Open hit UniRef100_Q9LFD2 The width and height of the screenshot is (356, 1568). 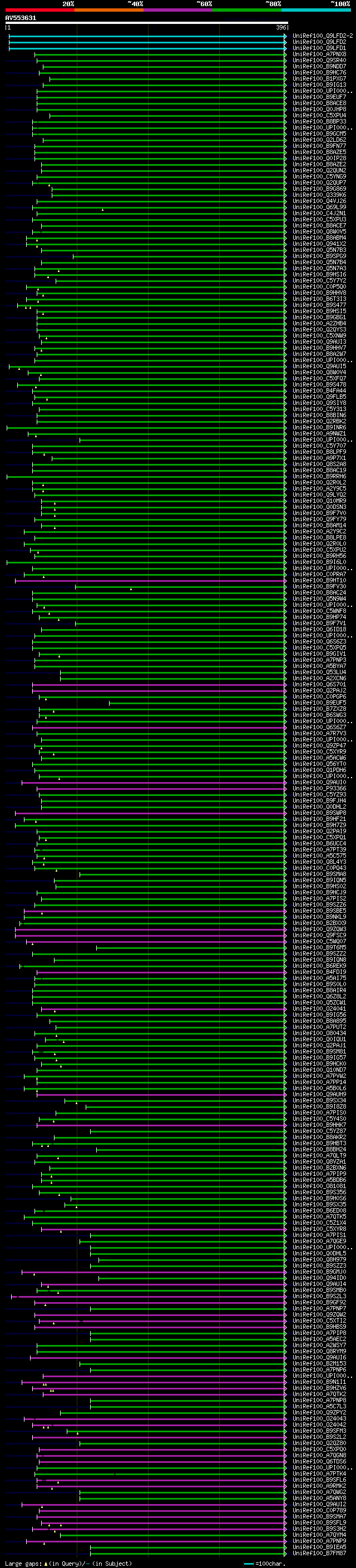point(319,42)
